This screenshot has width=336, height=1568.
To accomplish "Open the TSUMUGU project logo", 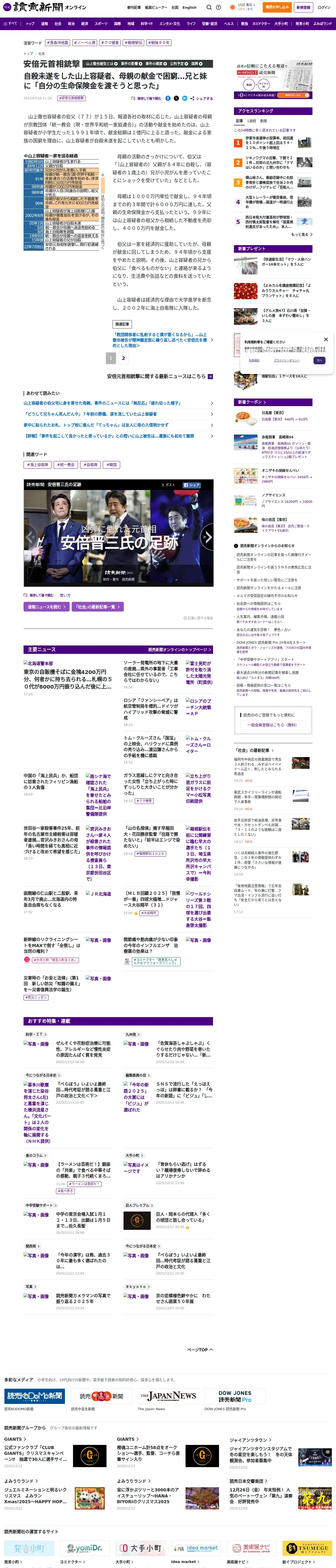I will tap(307, 1548).
